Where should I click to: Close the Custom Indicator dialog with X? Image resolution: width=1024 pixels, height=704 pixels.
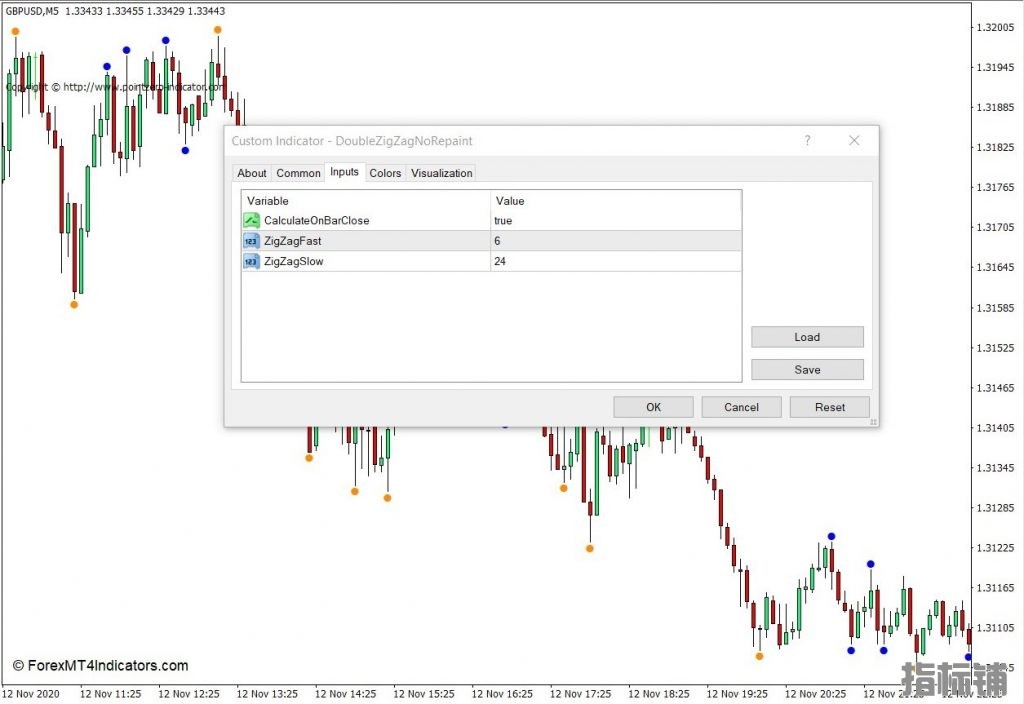tap(854, 141)
